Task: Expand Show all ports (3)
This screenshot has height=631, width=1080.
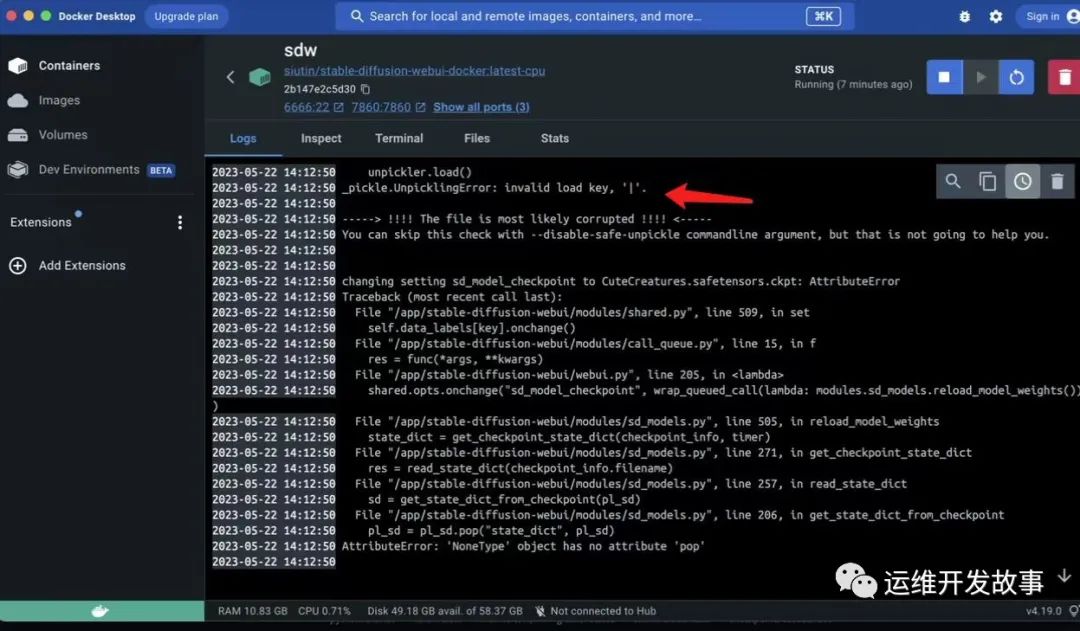Action: click(x=481, y=107)
